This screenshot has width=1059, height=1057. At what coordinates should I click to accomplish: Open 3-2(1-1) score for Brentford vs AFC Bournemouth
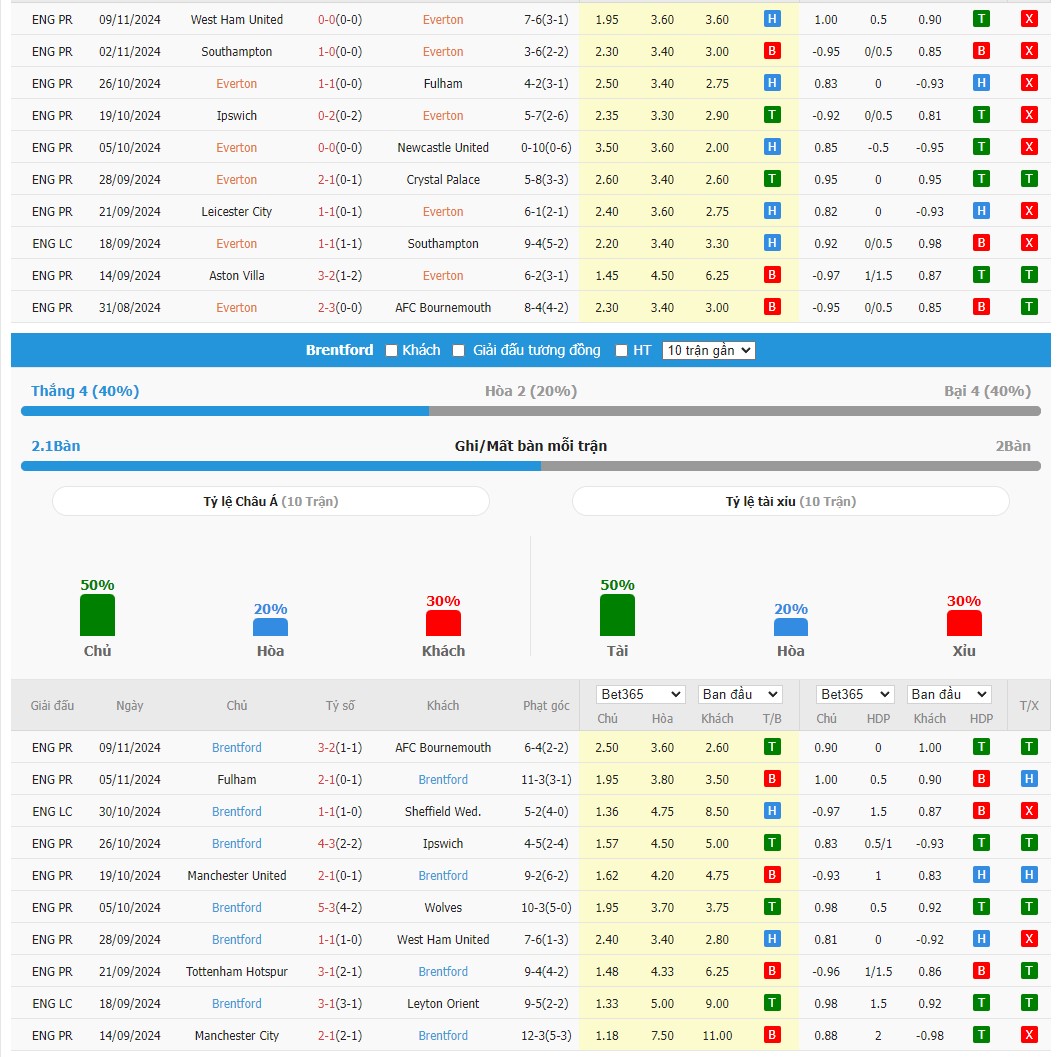pos(340,748)
